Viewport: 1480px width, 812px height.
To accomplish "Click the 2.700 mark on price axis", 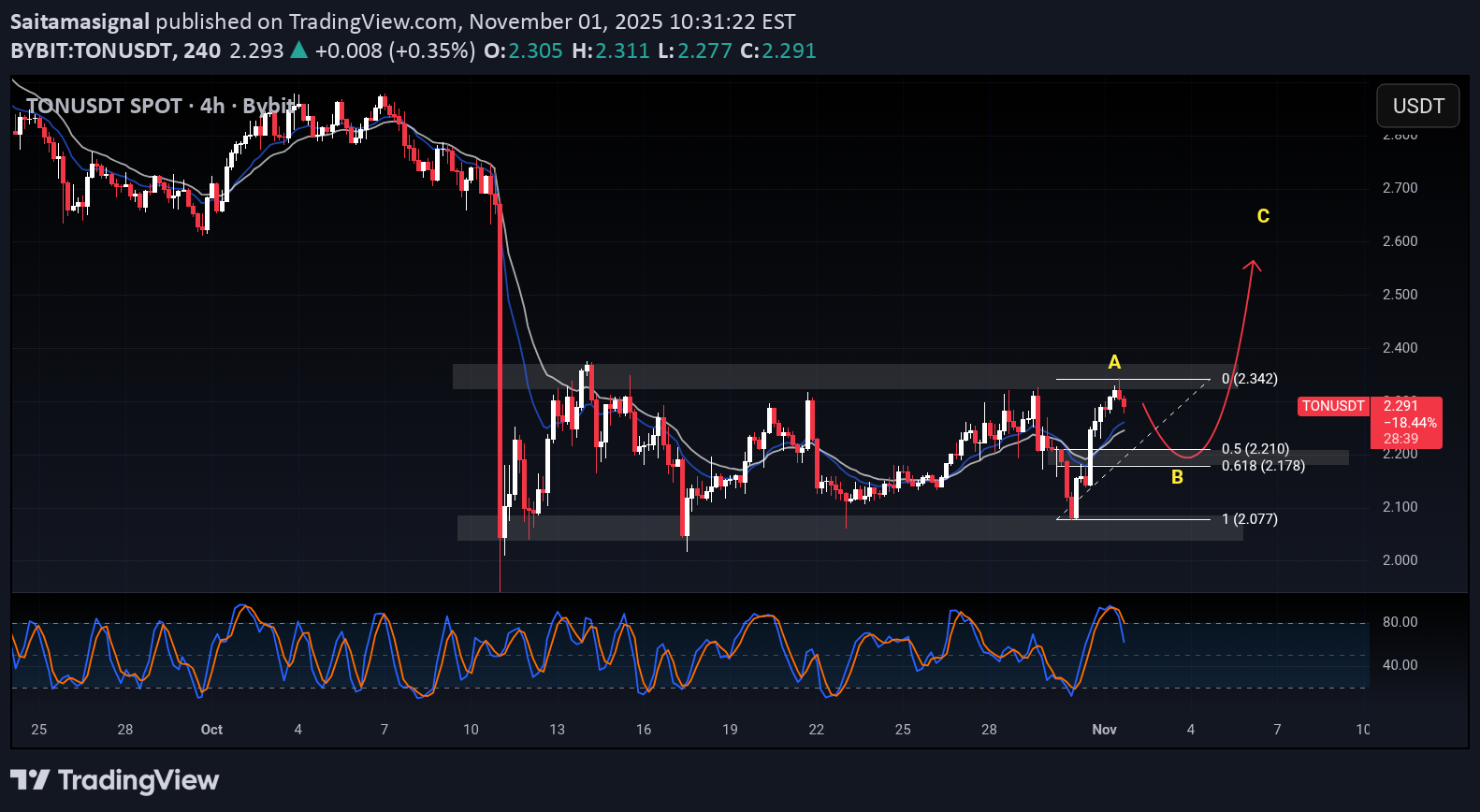I will pos(1400,188).
